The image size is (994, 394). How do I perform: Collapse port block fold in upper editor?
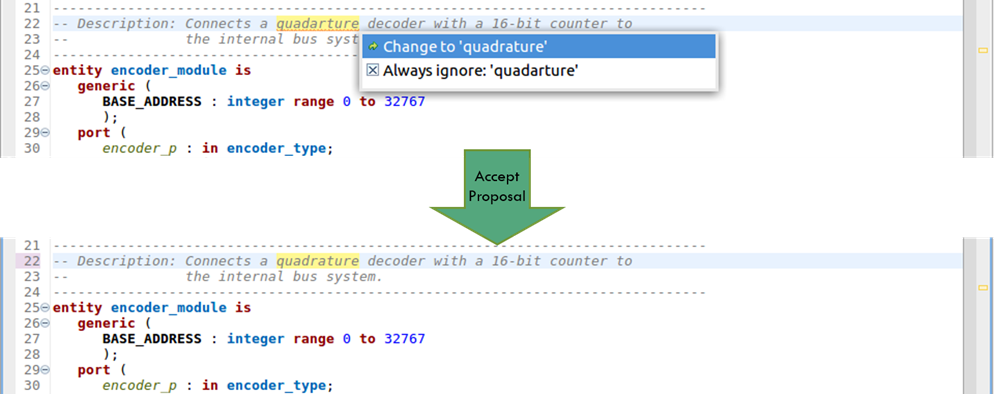45,133
